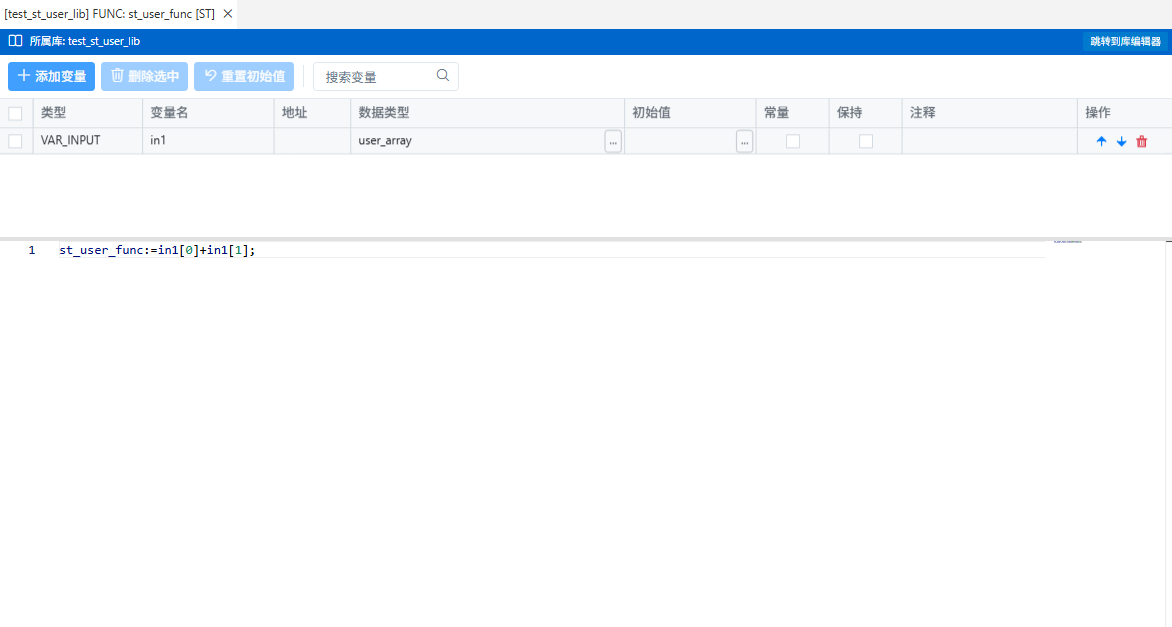Click the 数据类型 column header
This screenshot has height=627, width=1172.
(487, 113)
